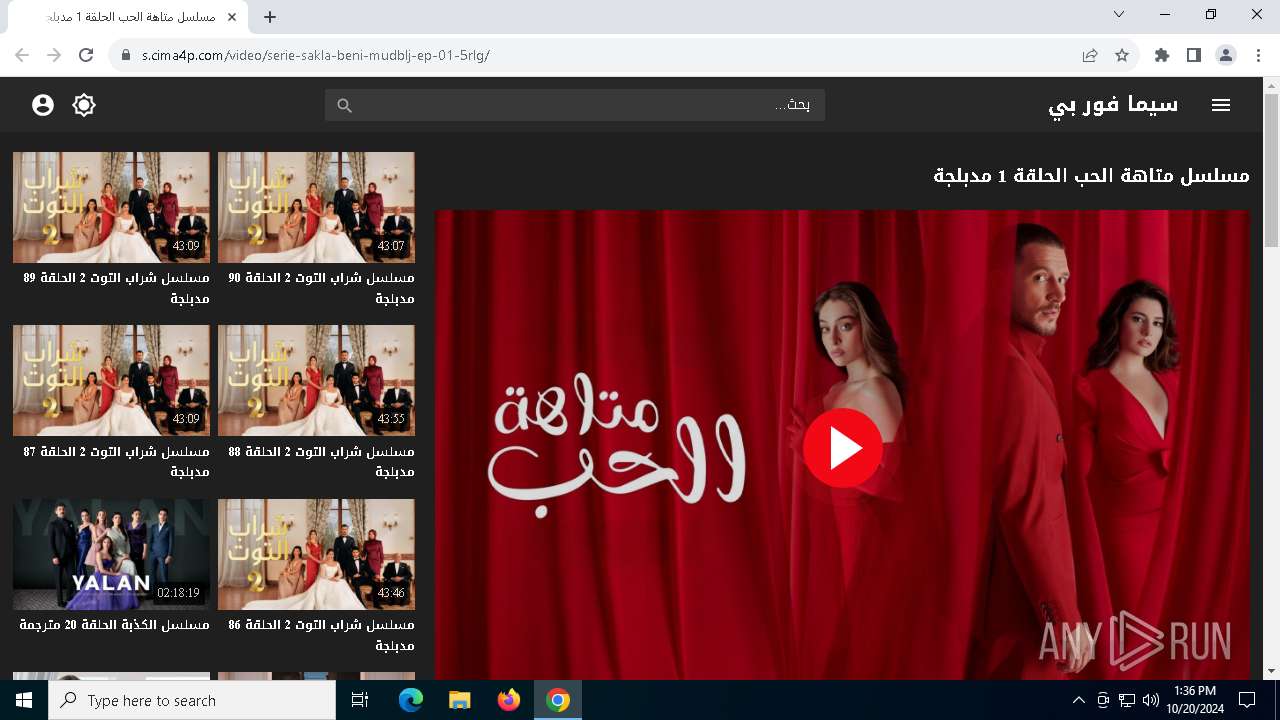Open the Chrome profile avatar

[x=1226, y=55]
